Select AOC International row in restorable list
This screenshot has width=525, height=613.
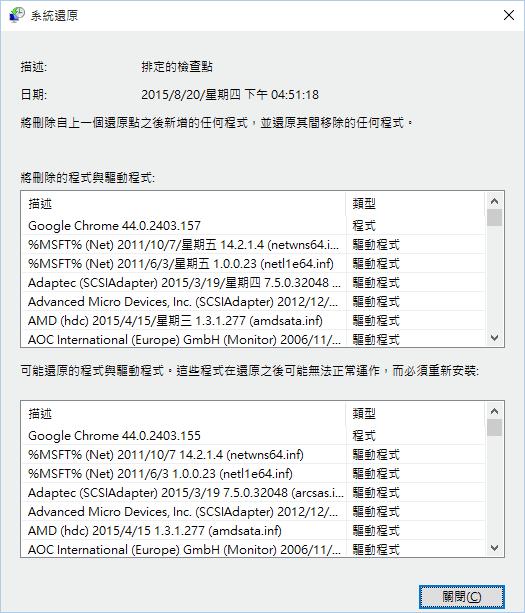pos(253,549)
